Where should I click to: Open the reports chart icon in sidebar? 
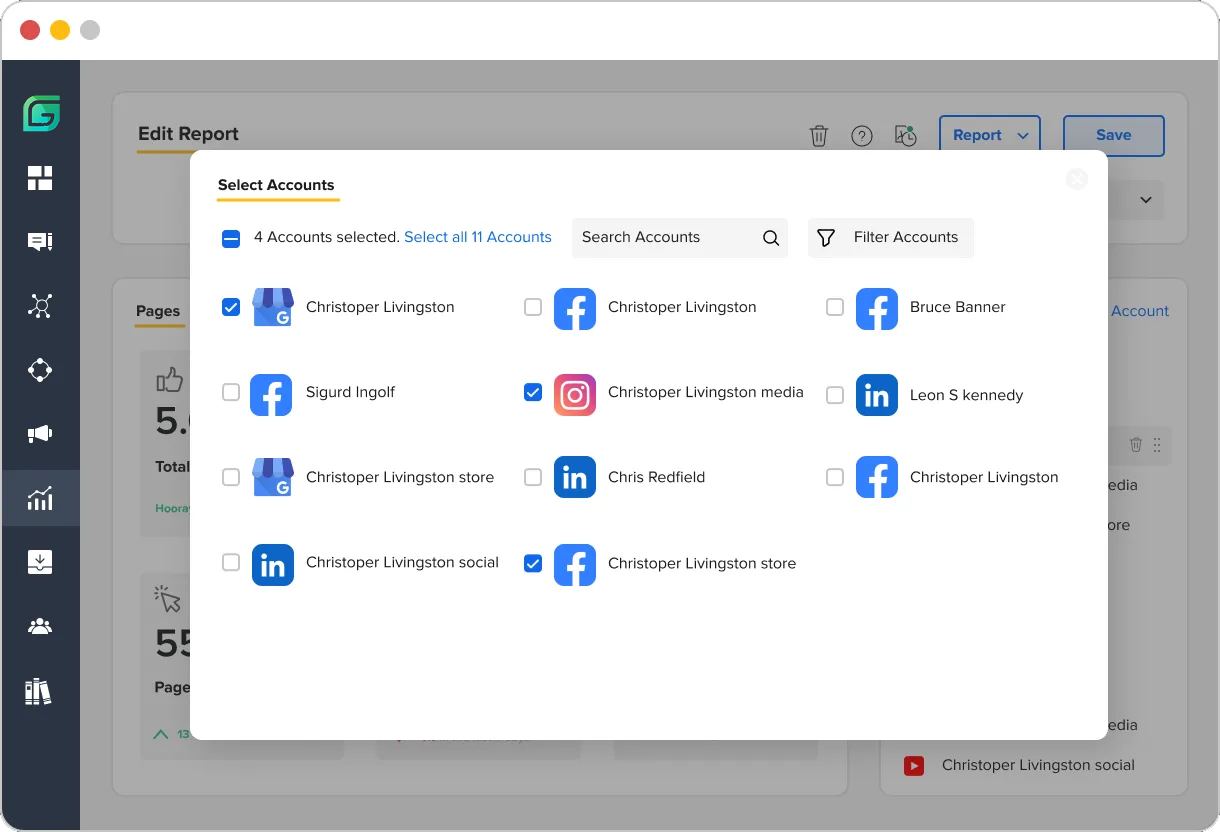tap(40, 498)
